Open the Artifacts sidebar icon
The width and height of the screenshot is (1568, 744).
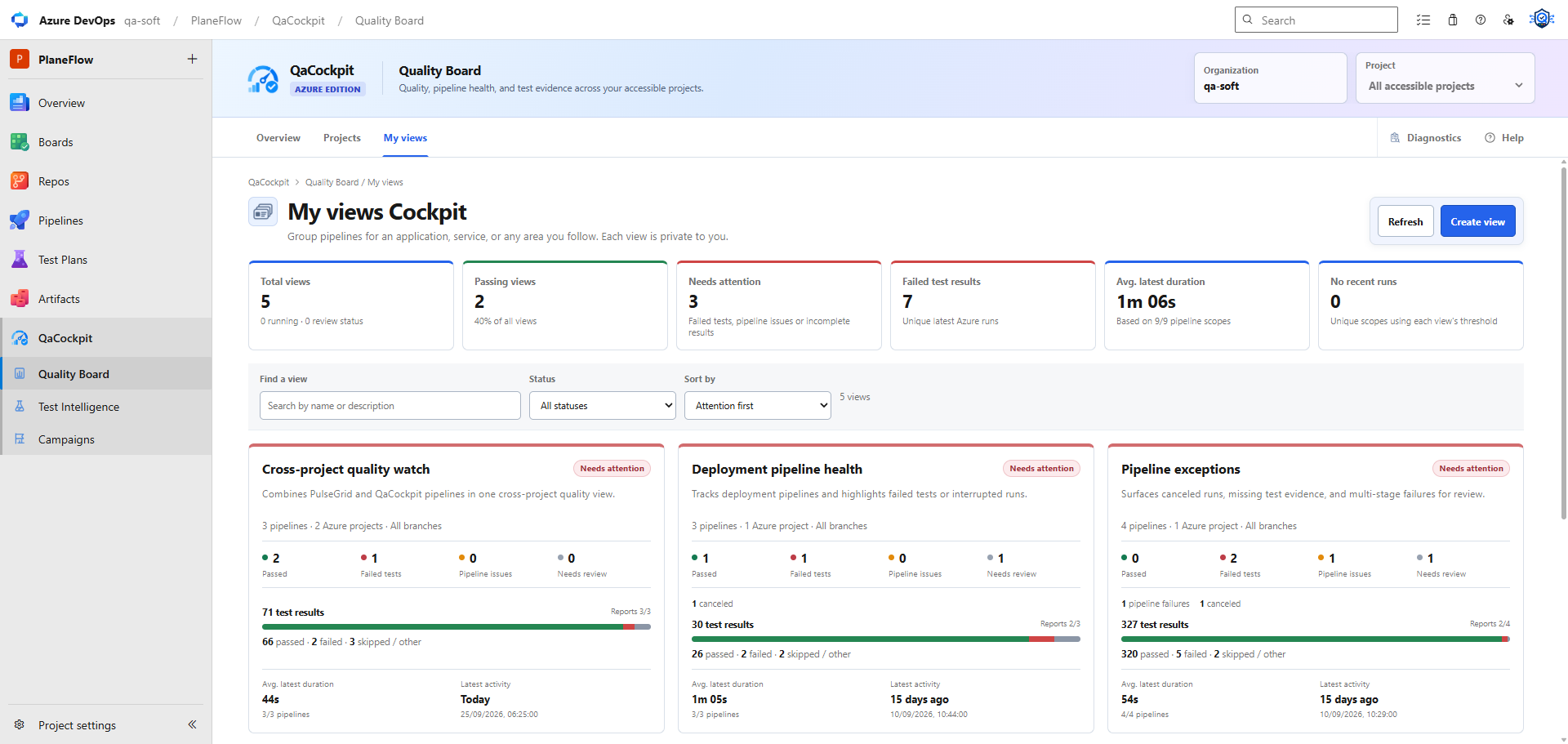point(20,299)
